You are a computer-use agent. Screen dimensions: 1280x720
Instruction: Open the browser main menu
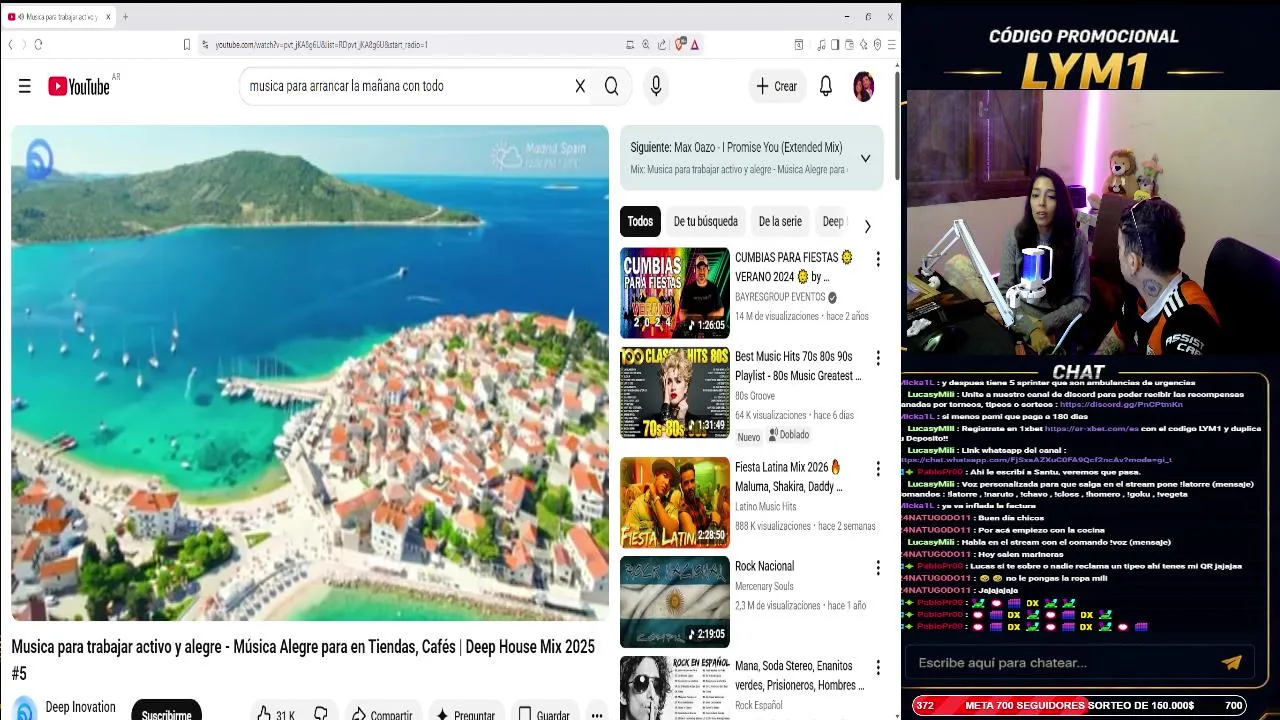(x=892, y=44)
